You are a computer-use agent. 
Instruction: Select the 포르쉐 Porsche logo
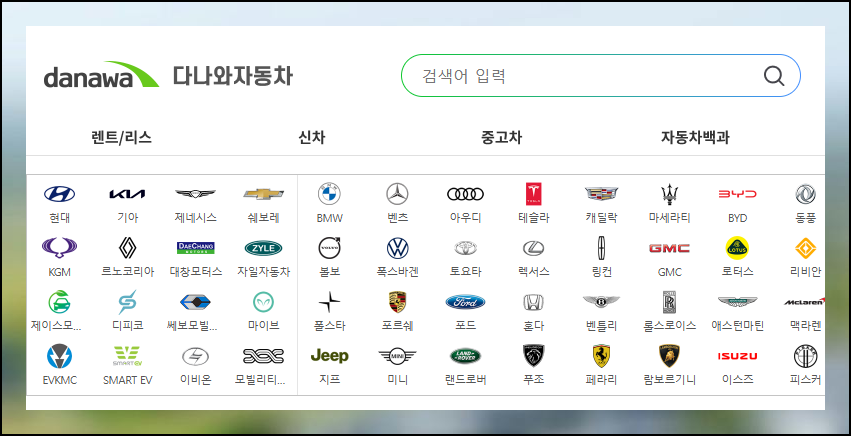coord(397,302)
